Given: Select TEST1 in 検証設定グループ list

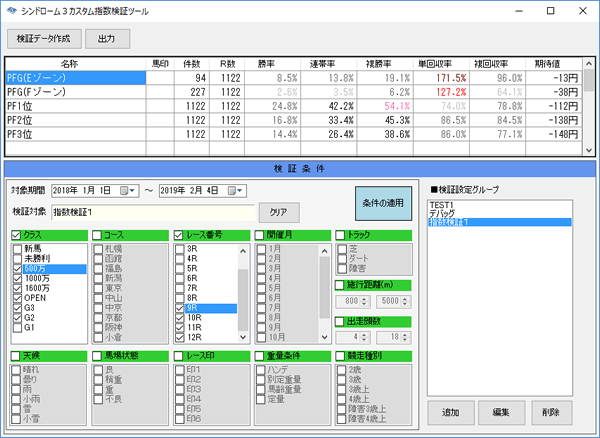Looking at the screenshot, I should [500, 205].
